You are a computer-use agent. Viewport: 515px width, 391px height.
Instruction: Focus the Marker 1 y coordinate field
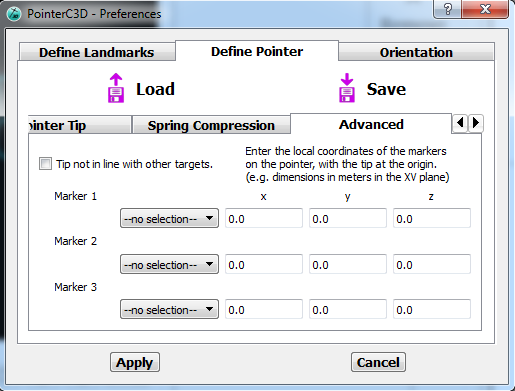tap(348, 218)
